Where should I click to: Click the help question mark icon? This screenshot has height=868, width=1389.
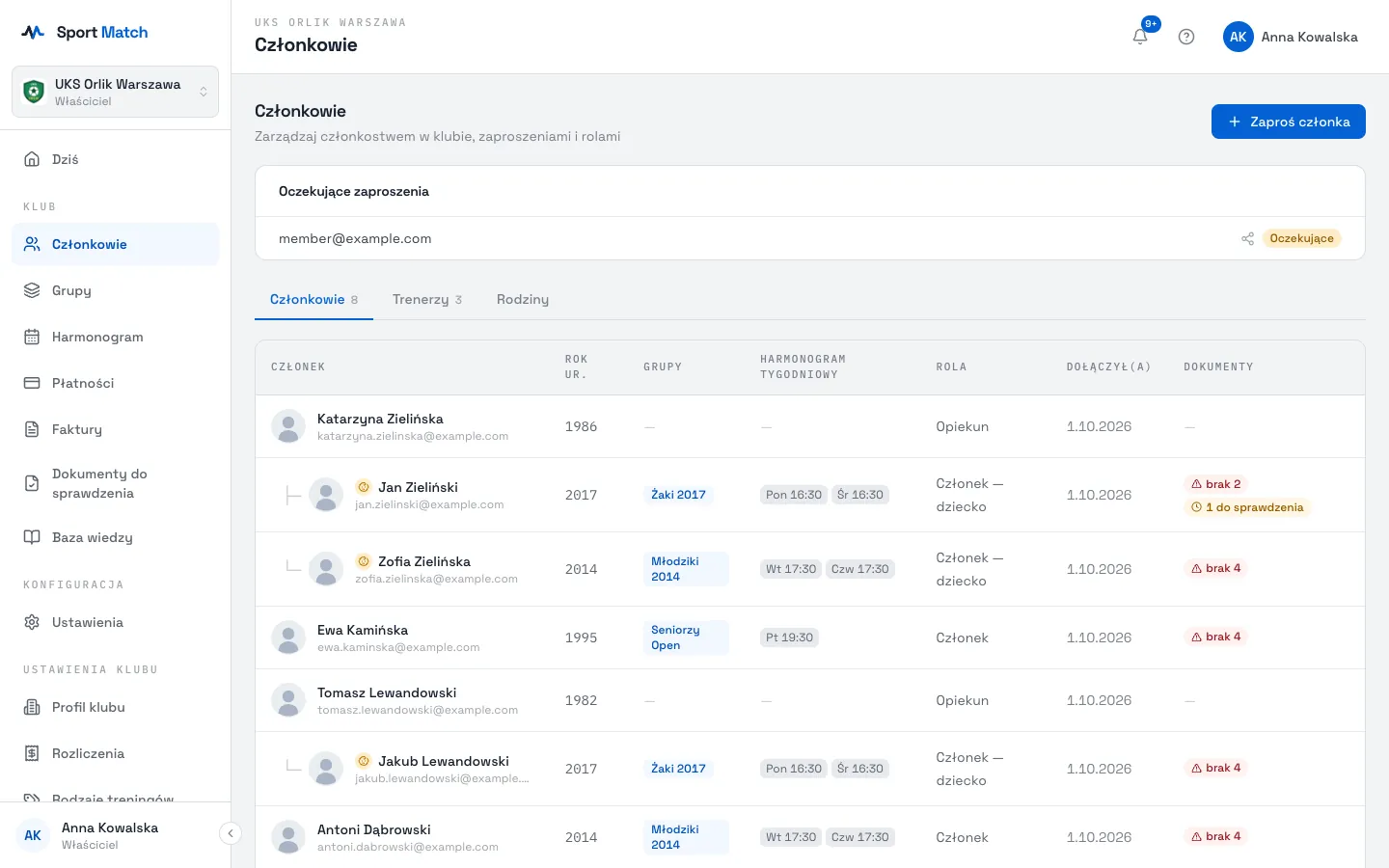click(1186, 37)
